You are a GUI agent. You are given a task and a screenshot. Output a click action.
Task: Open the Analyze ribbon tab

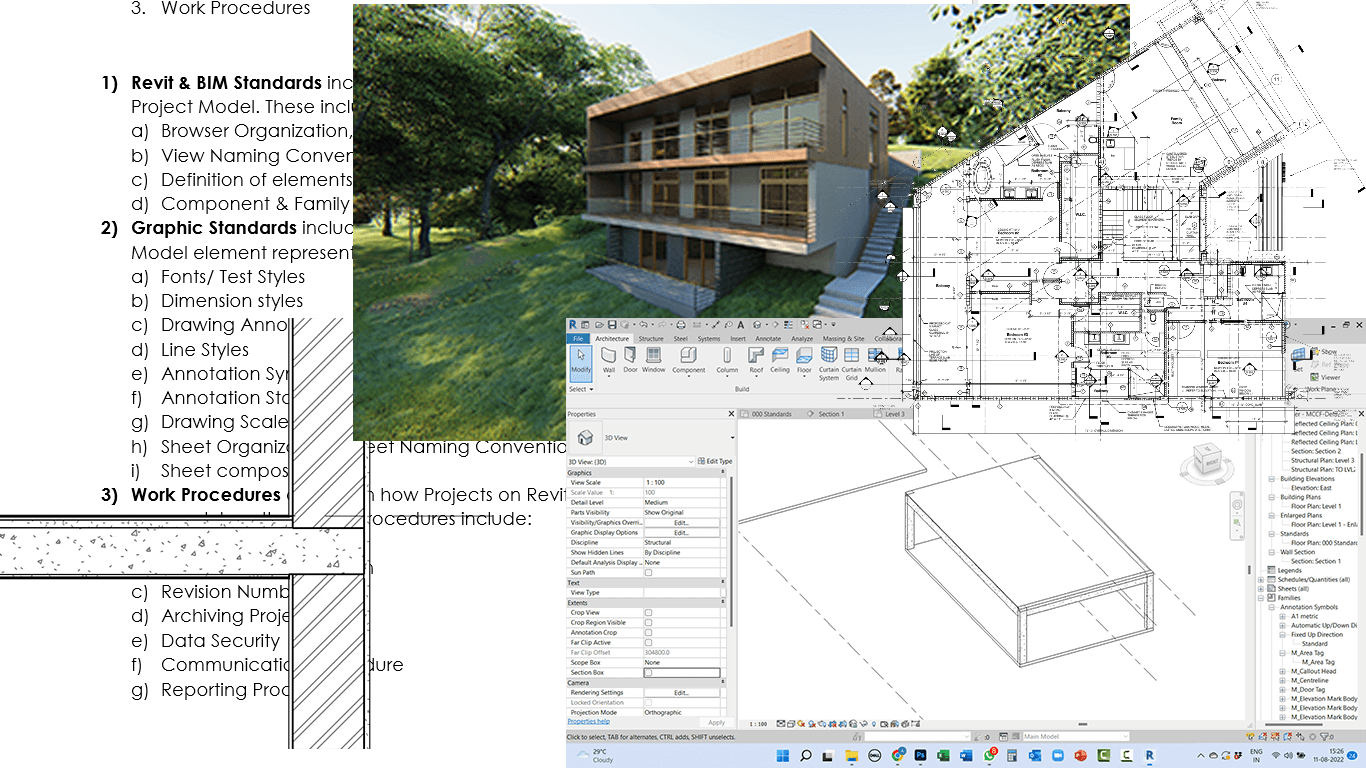click(x=802, y=339)
